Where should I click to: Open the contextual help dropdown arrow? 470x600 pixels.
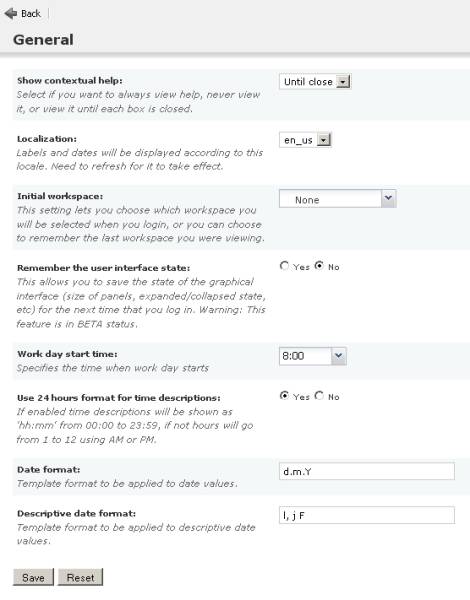coord(343,82)
